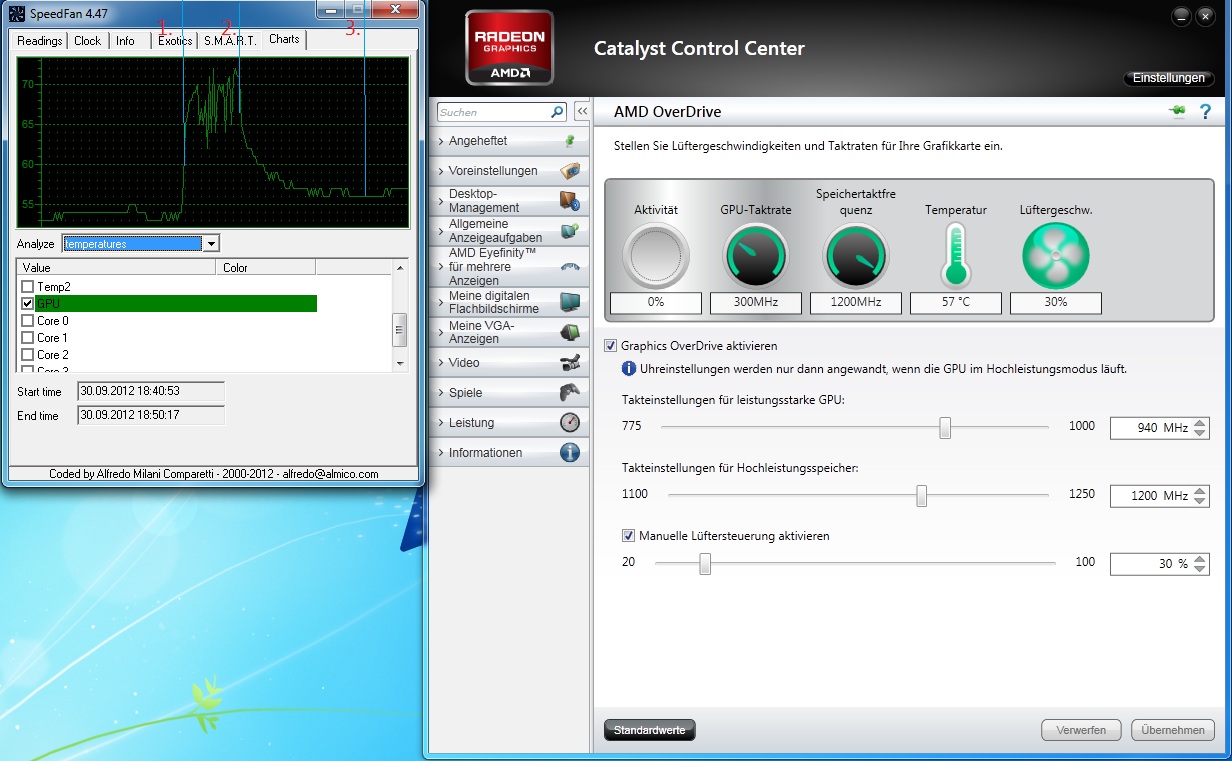Image resolution: width=1232 pixels, height=761 pixels.
Task: Switch to the S.M.A.R.T. tab
Action: [230, 41]
